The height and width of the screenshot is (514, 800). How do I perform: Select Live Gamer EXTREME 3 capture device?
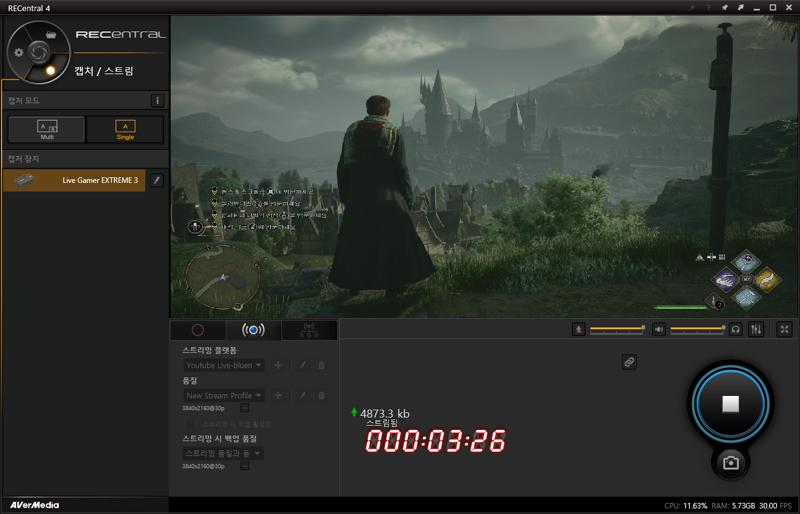click(74, 180)
